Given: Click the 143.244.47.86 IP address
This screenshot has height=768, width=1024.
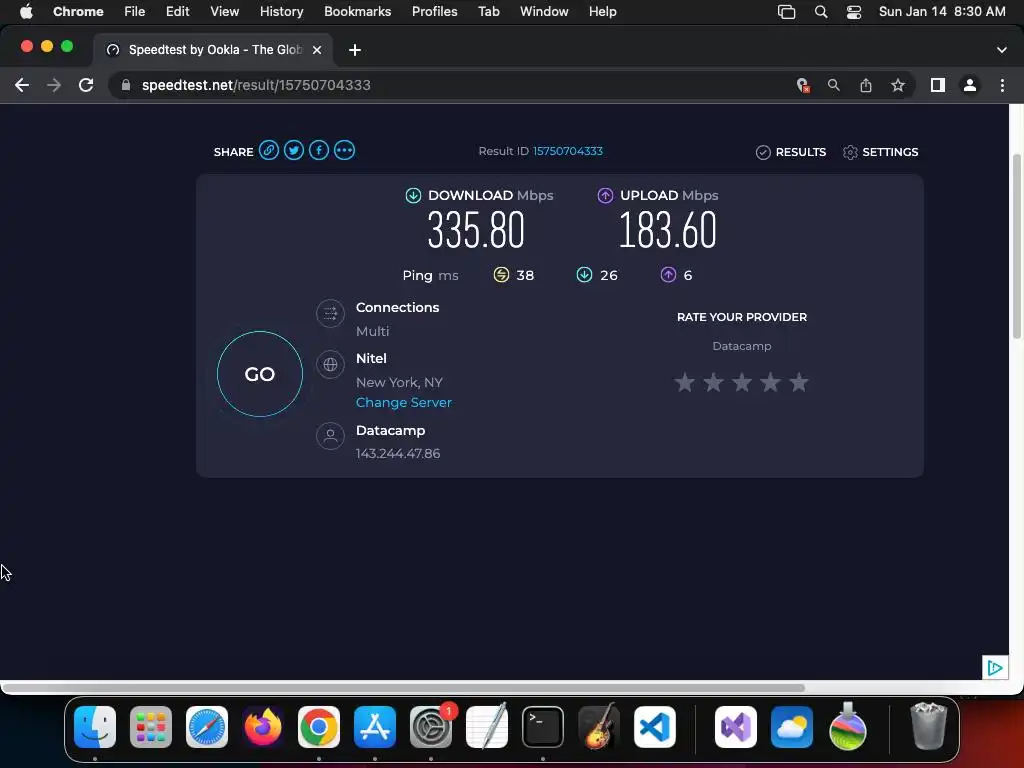Looking at the screenshot, I should 398,453.
